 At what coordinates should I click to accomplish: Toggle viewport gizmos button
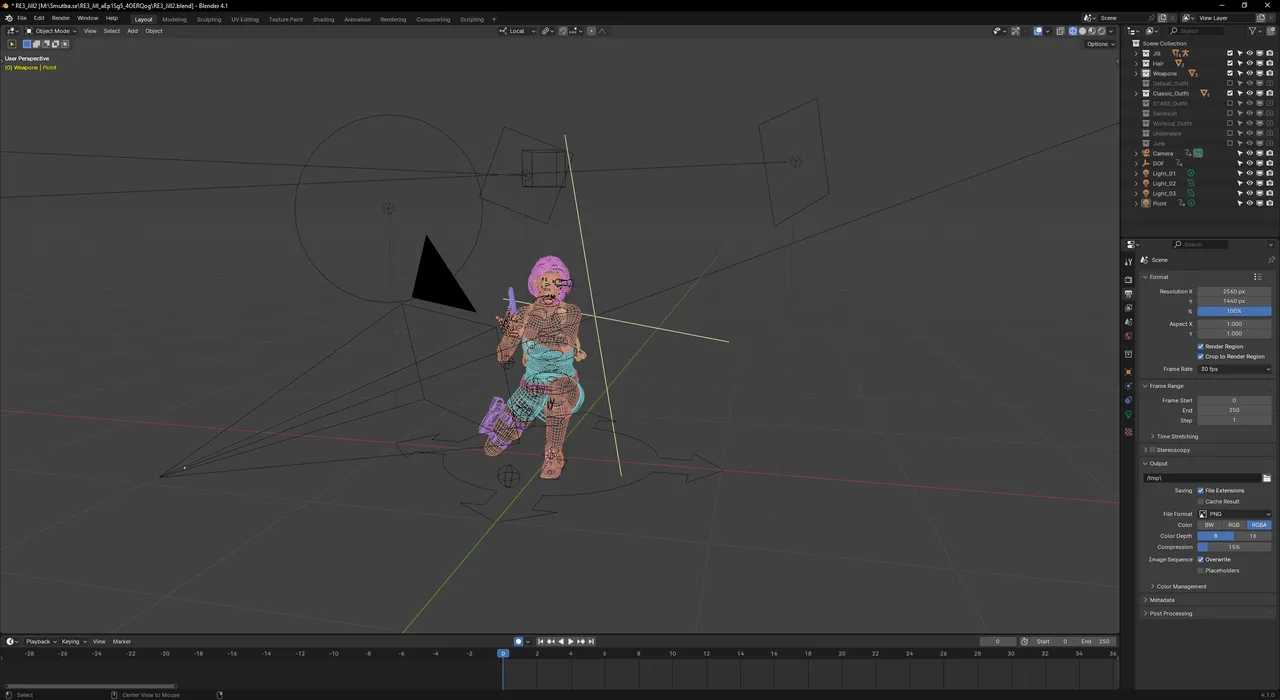click(1016, 31)
